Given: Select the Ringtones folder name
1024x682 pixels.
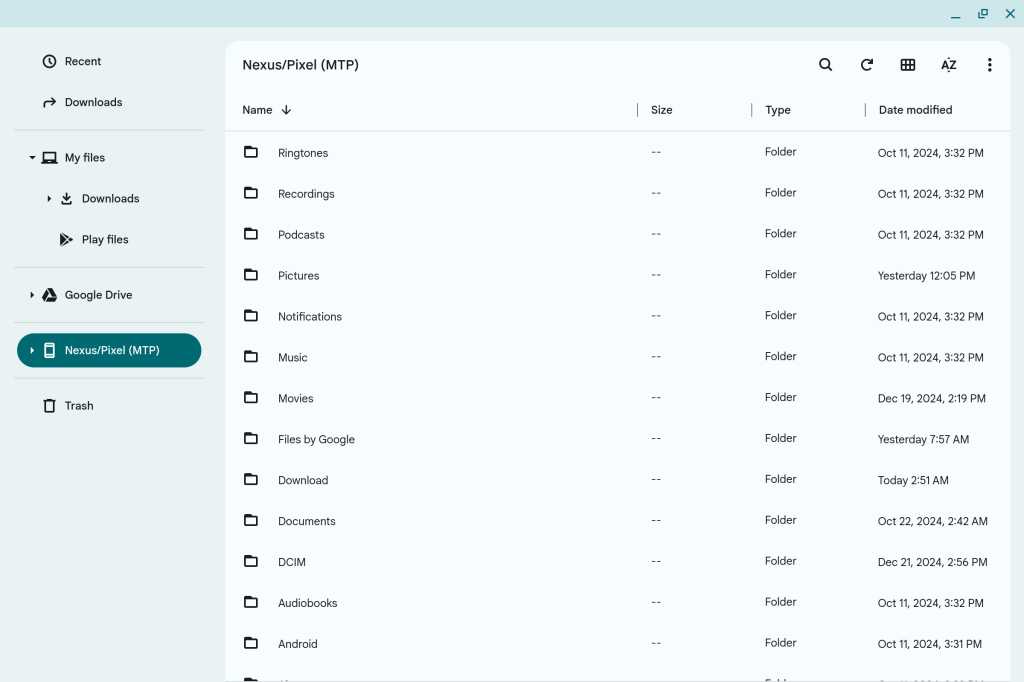Looking at the screenshot, I should (303, 153).
